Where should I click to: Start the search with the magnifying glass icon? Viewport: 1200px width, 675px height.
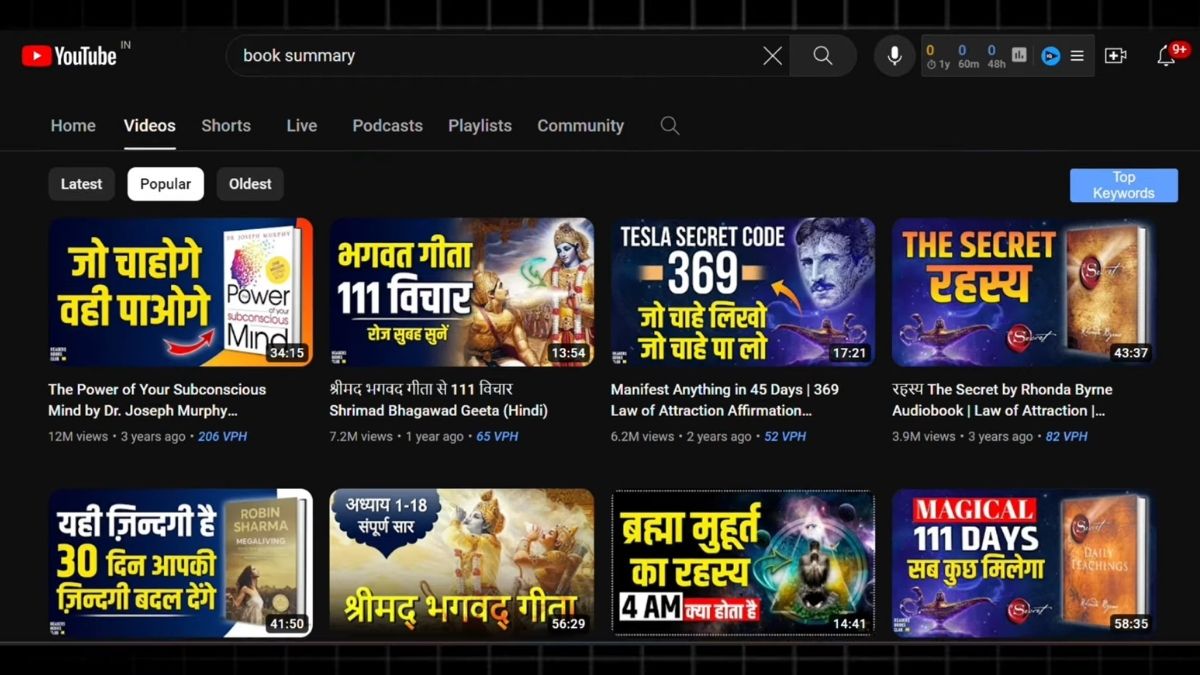[x=822, y=56]
